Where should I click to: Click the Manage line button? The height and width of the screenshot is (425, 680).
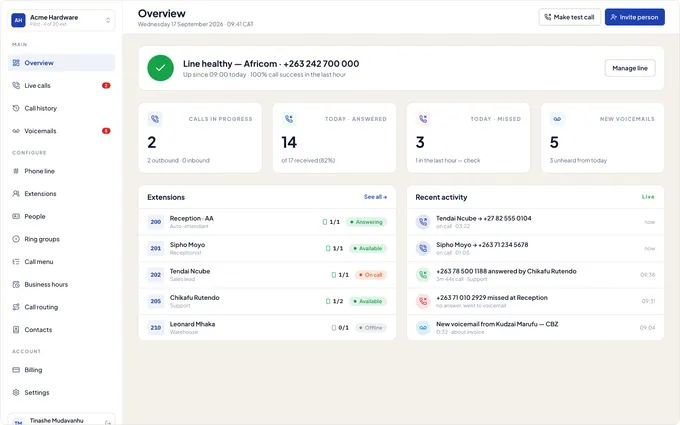630,68
